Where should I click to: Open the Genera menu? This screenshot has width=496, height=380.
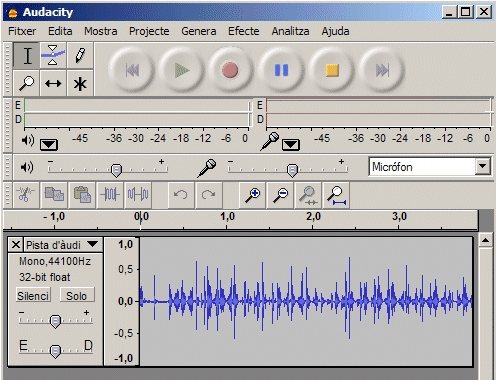[199, 31]
